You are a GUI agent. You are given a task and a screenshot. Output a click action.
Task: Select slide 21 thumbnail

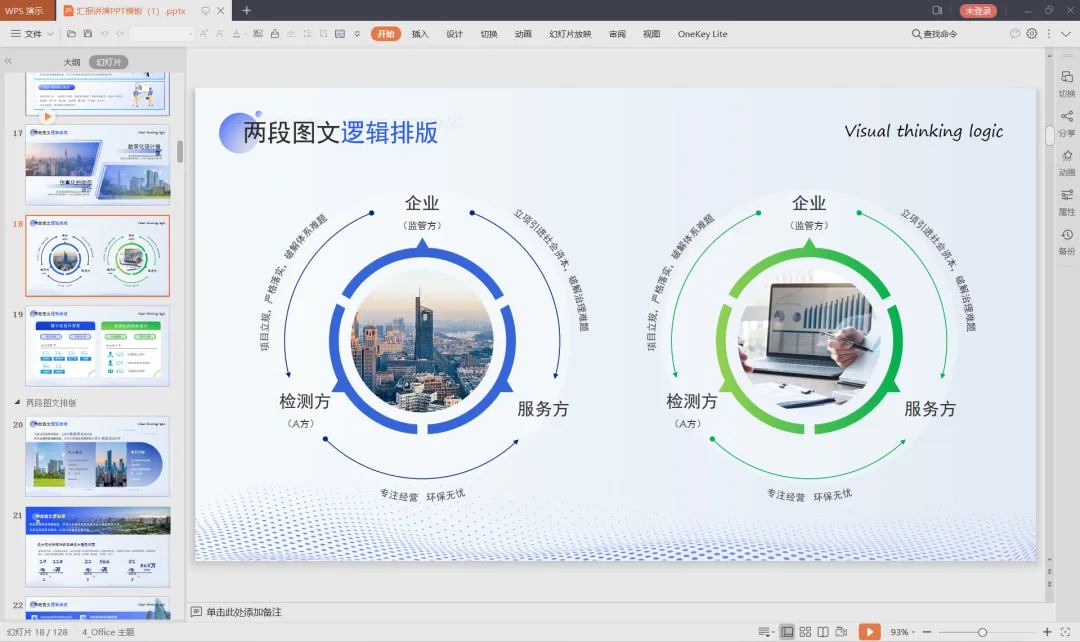click(x=98, y=547)
